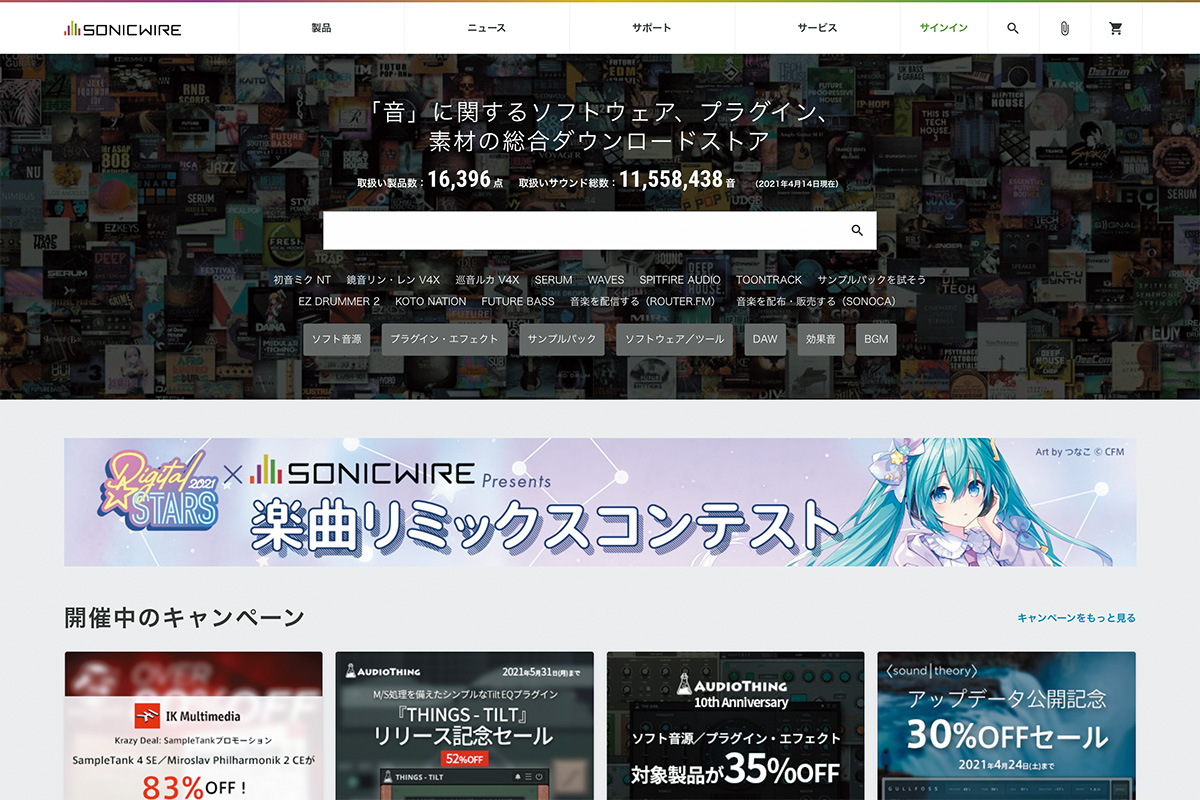Select the 開催中のキャンペーン heading text
The height and width of the screenshot is (800, 1200).
[x=184, y=617]
